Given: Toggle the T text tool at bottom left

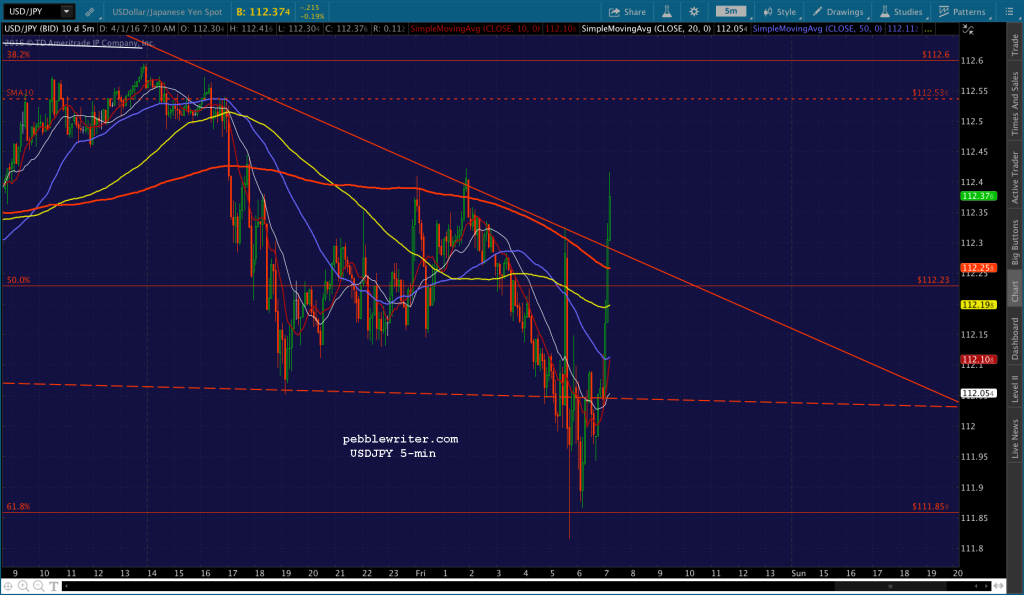Looking at the screenshot, I should tap(54, 587).
